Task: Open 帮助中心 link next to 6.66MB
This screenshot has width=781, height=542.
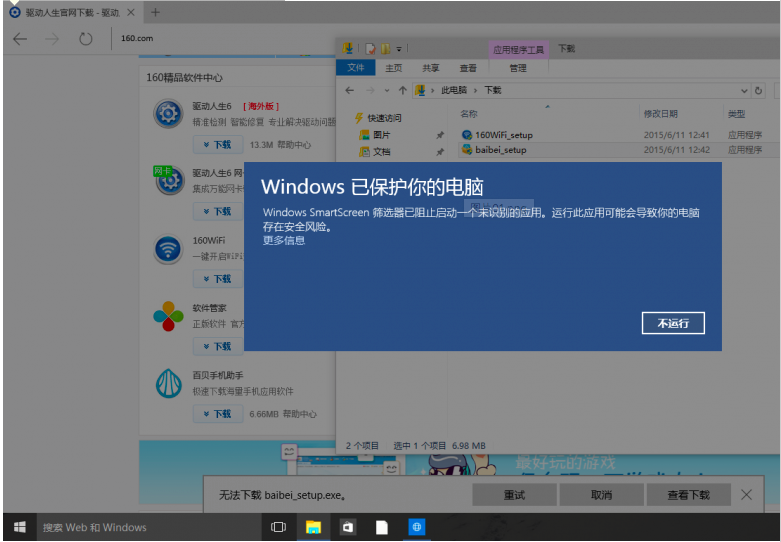Action: pyautogui.click(x=299, y=414)
